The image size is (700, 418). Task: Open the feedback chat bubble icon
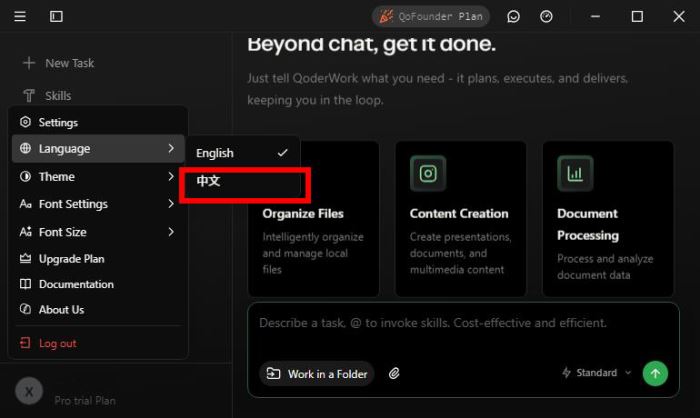pyautogui.click(x=514, y=16)
